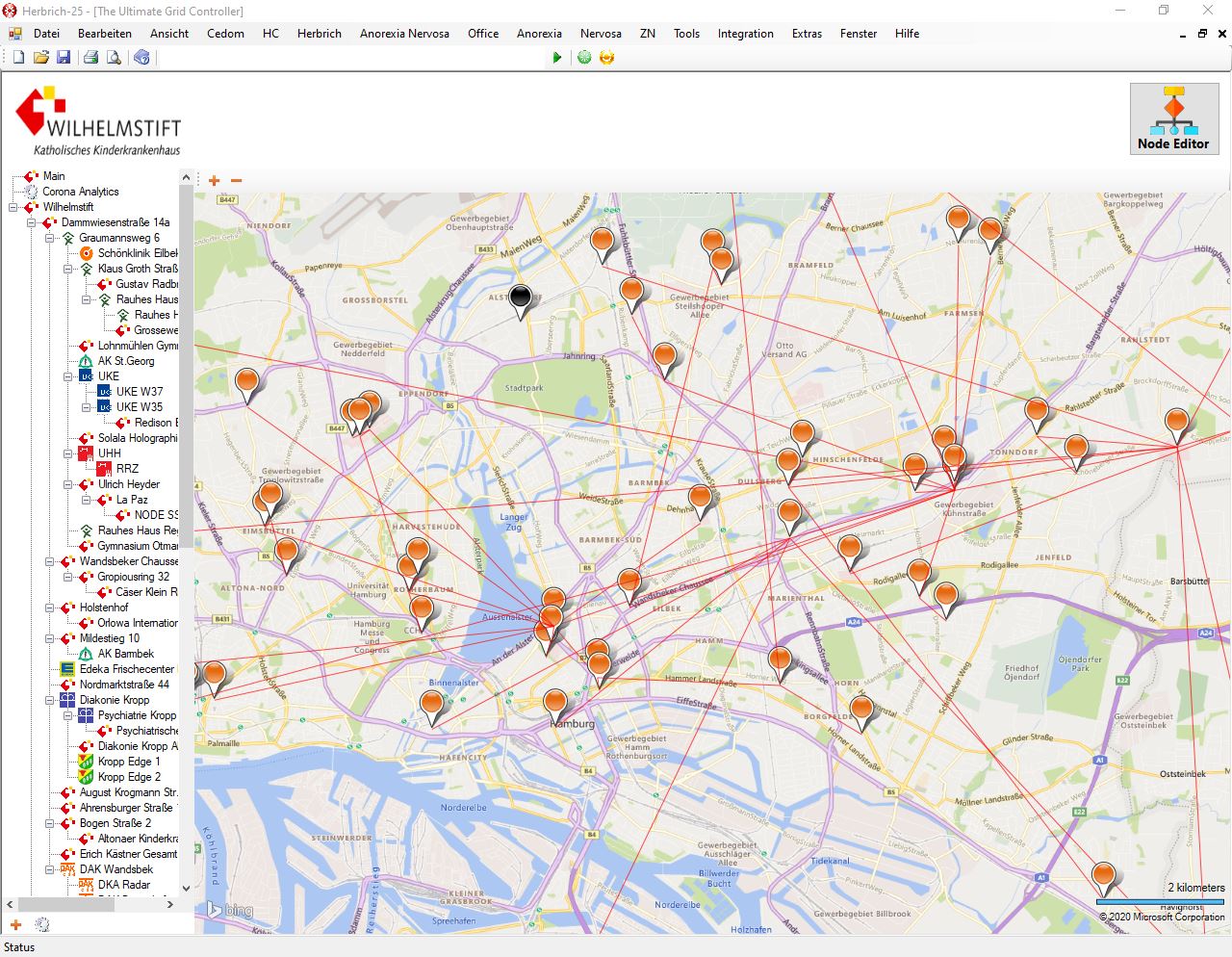Click tree vertical scrollbar down arrow

click(x=187, y=890)
